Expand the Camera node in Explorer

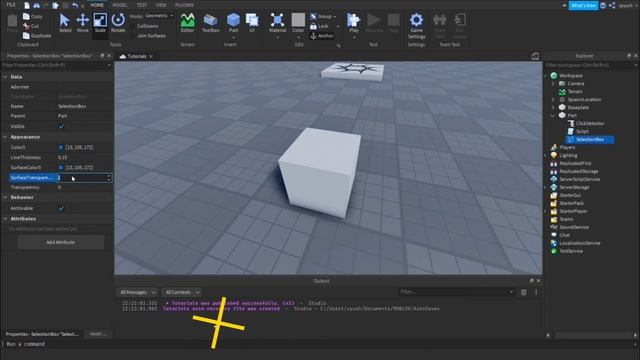(553, 84)
